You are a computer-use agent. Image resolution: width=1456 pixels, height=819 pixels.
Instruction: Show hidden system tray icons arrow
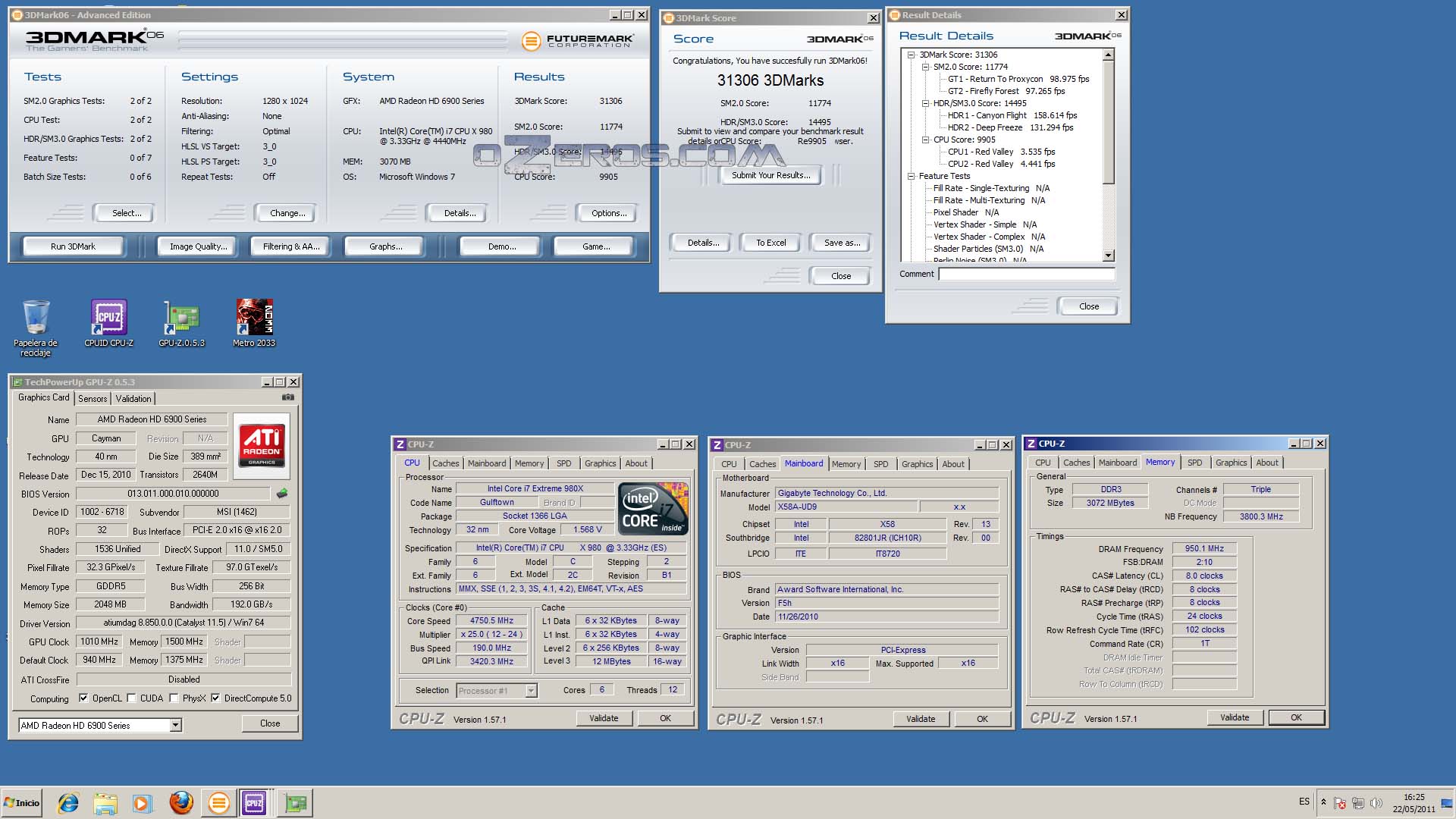pyautogui.click(x=1323, y=802)
